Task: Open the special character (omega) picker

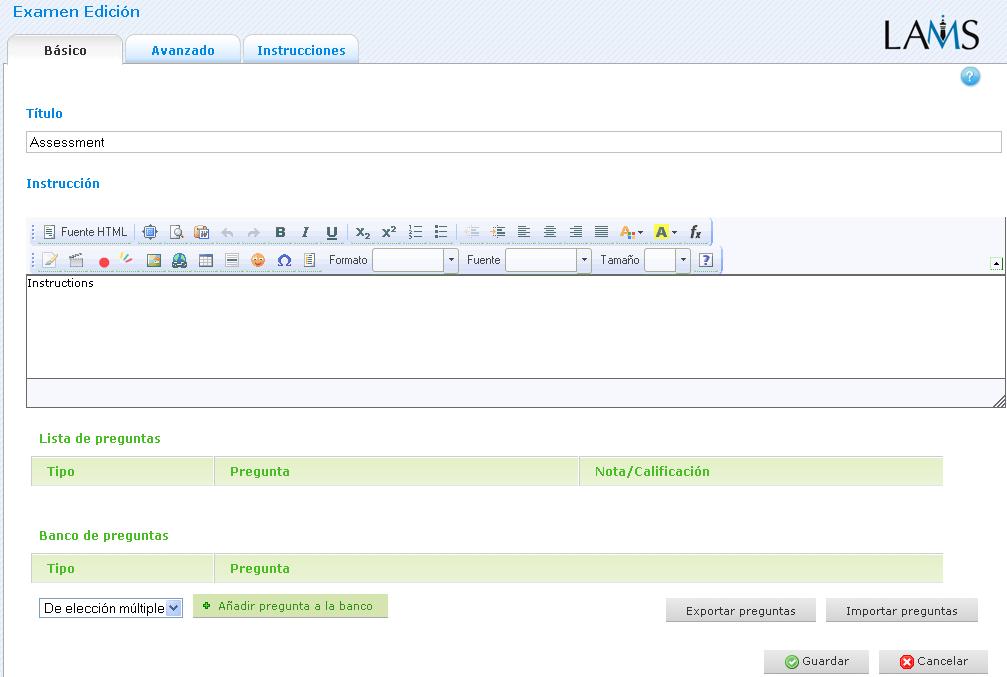Action: (x=284, y=261)
